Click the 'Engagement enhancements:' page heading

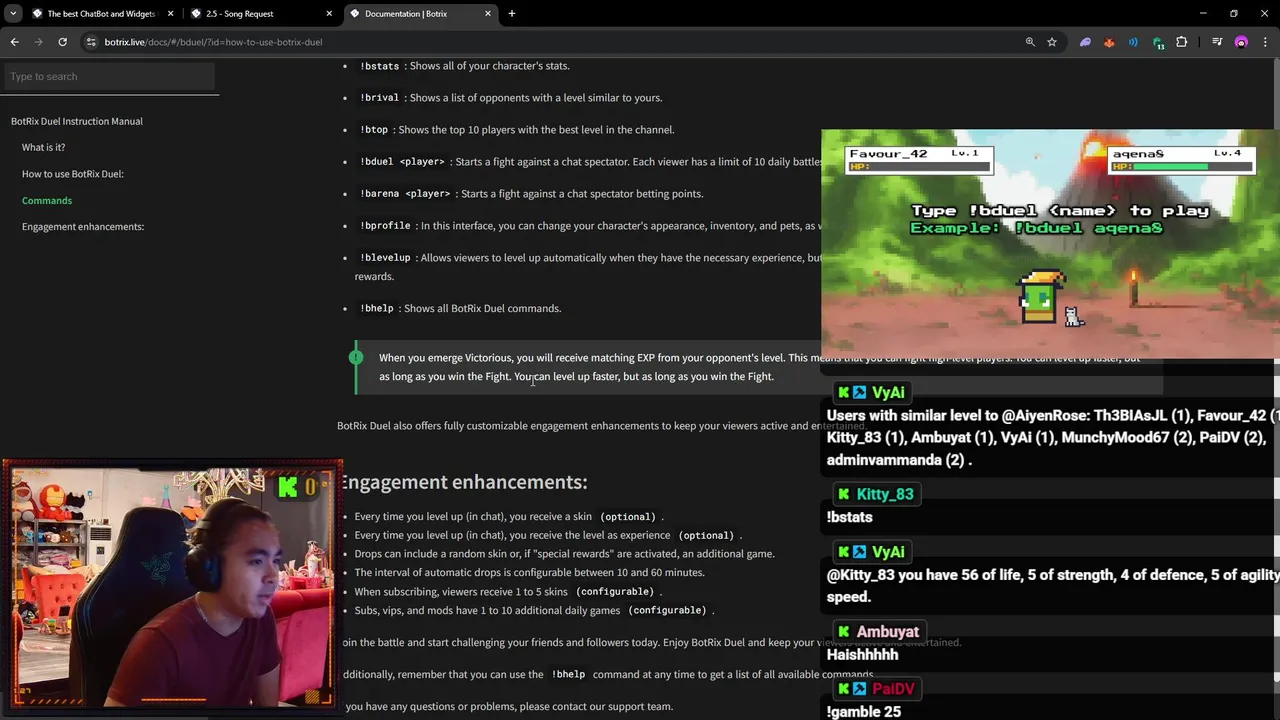[x=463, y=482]
